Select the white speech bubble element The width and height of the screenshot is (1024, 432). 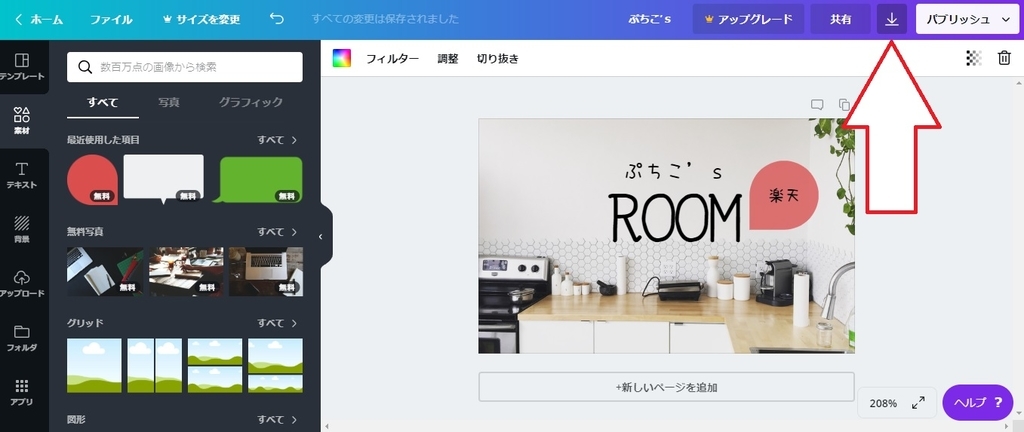click(x=163, y=178)
